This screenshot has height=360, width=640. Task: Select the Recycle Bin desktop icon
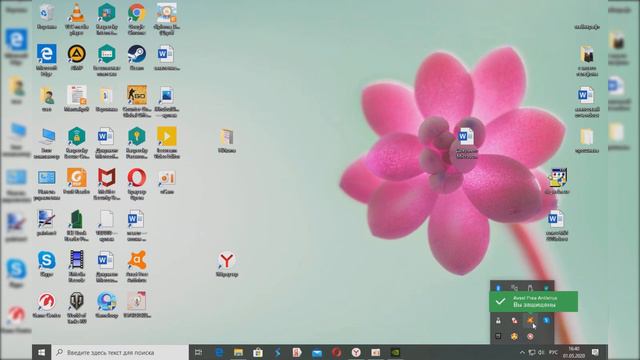pos(47,16)
